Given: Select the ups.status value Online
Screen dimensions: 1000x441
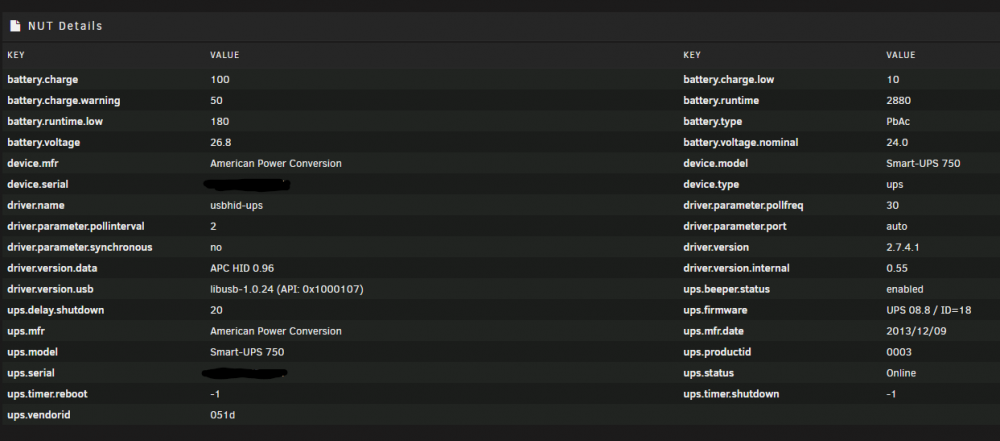Looking at the screenshot, I should [901, 373].
